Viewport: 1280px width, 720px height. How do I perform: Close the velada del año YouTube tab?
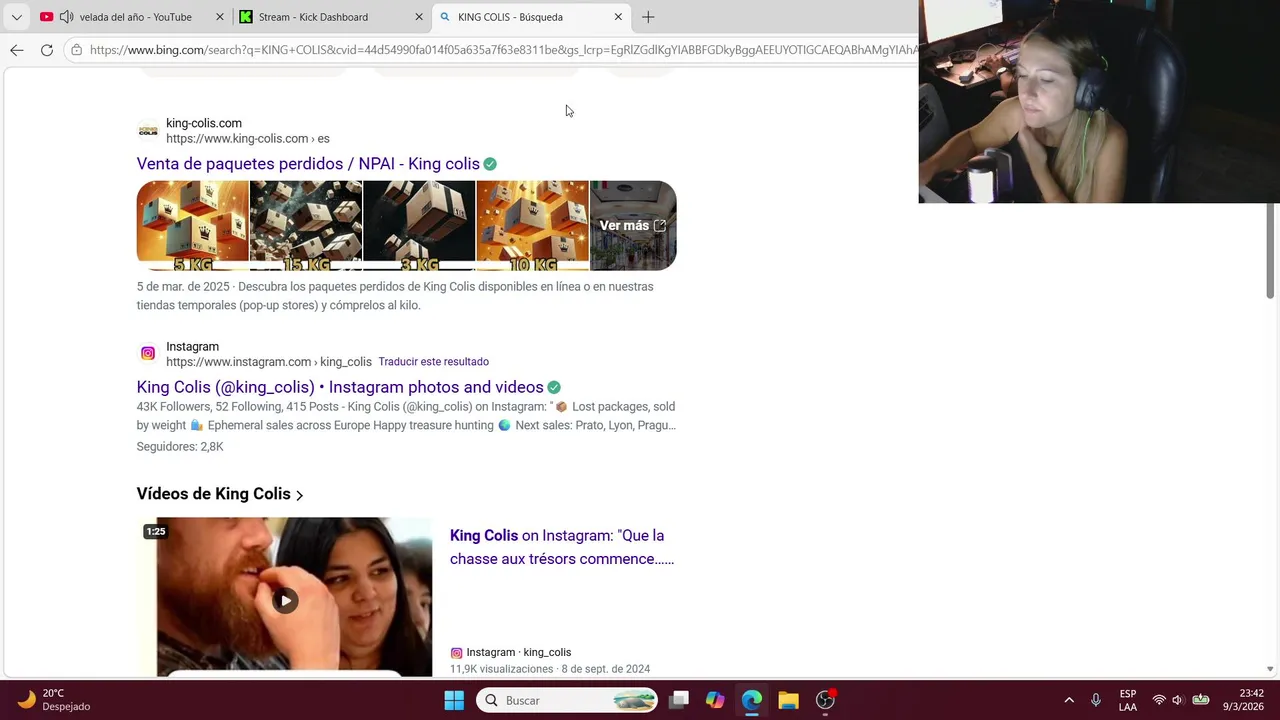(x=219, y=17)
